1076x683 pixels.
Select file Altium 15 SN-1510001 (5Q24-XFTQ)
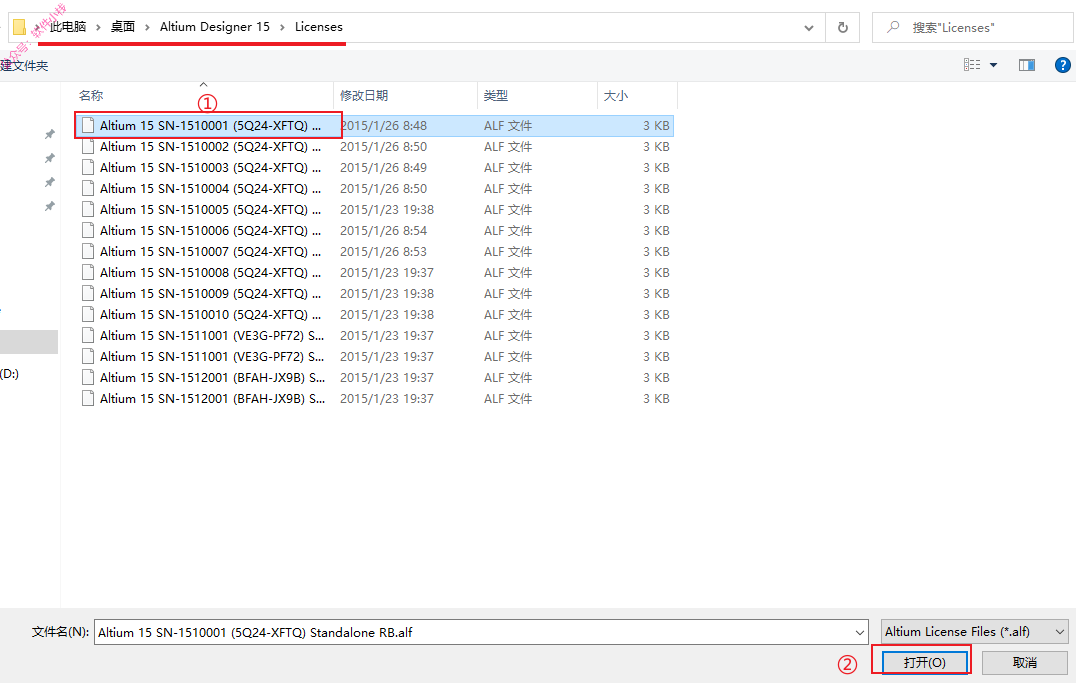pos(374,126)
